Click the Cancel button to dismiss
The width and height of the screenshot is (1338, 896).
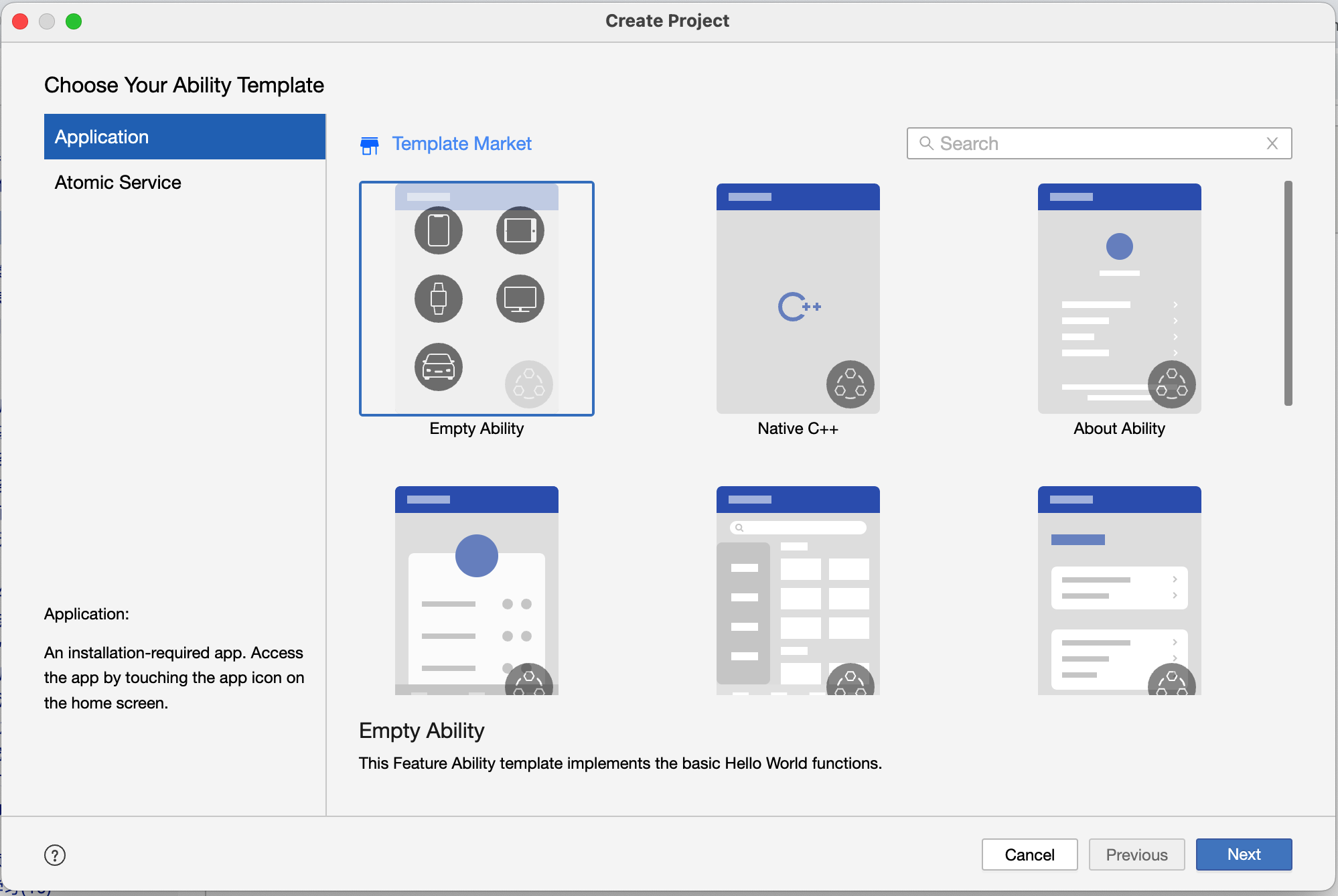click(x=1031, y=854)
